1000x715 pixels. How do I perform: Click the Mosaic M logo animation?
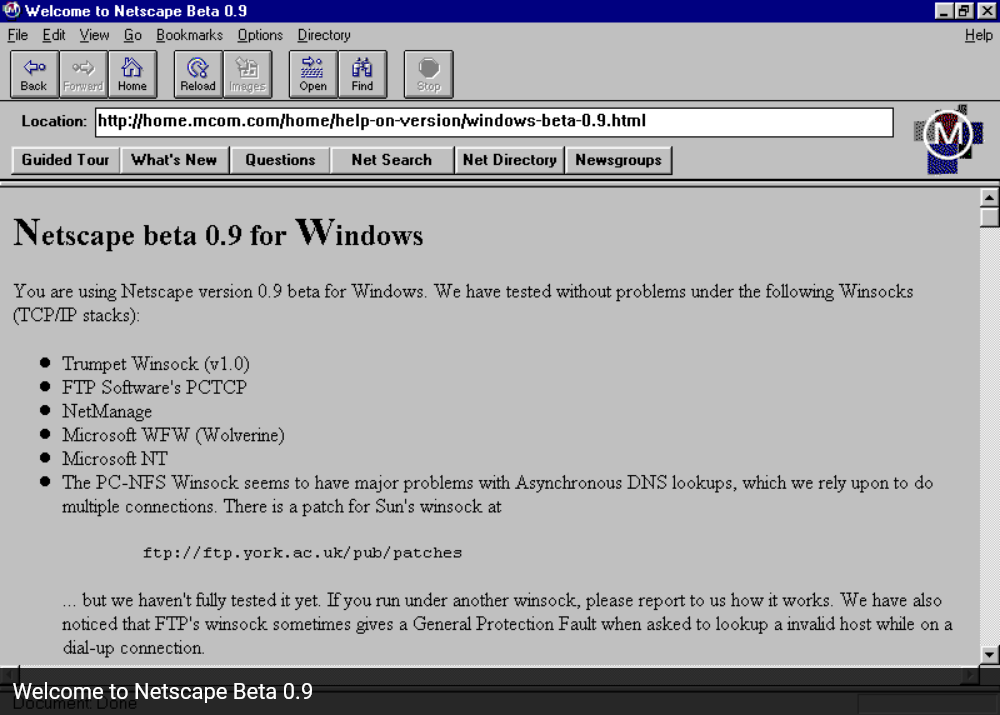coord(948,138)
